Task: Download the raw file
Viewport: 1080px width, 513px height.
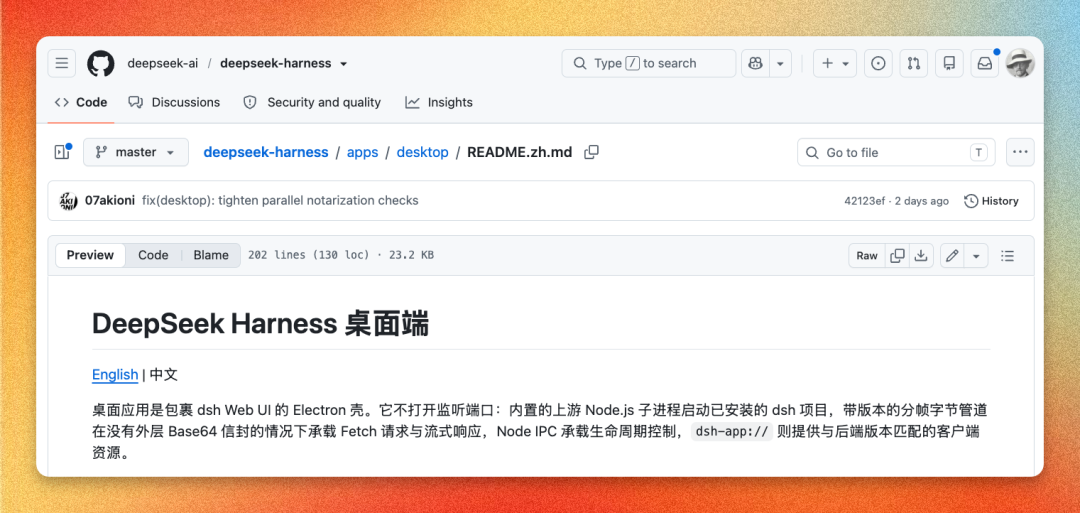Action: pyautogui.click(x=920, y=255)
